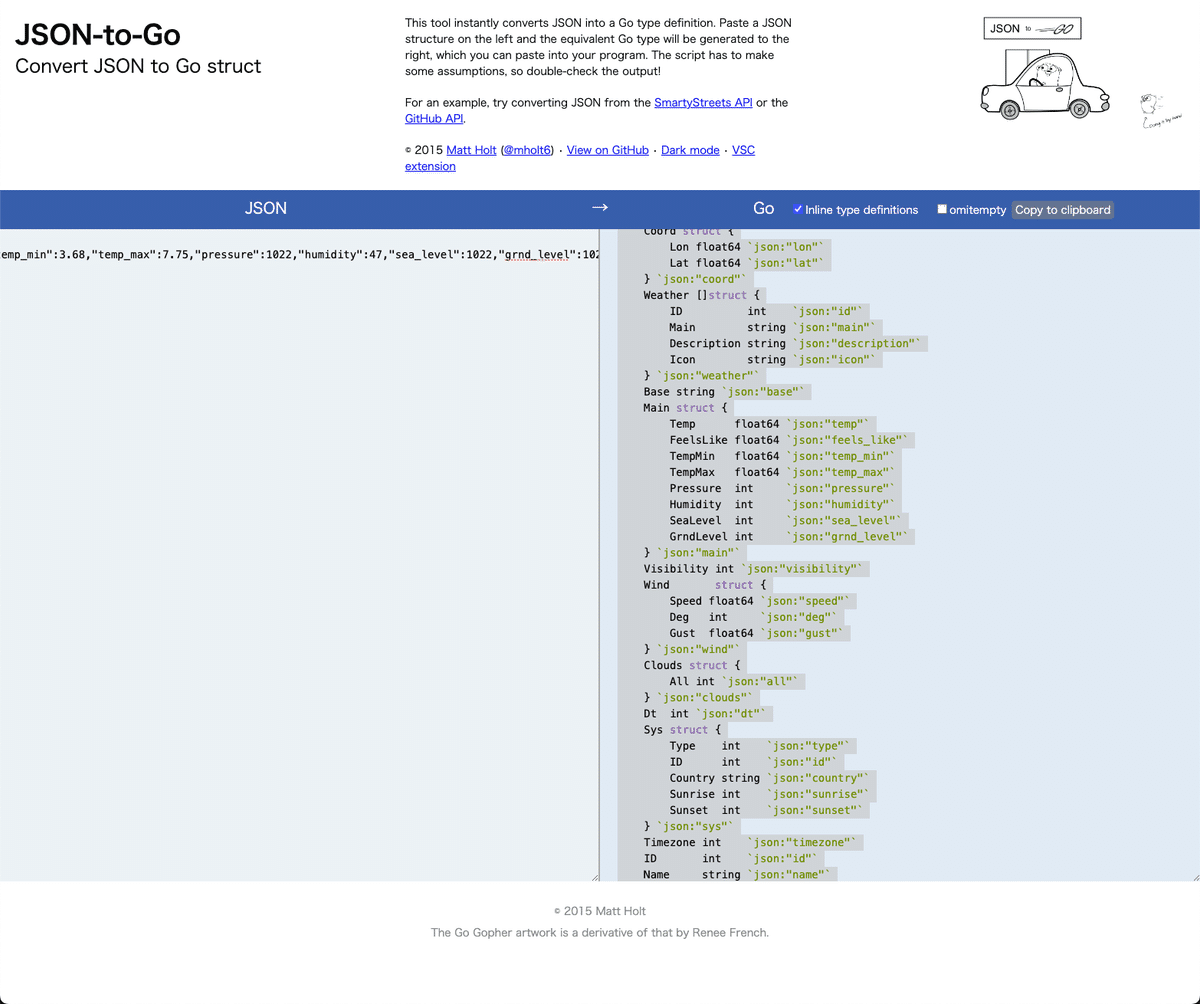
Task: Click the Go panel header label
Action: [764, 208]
